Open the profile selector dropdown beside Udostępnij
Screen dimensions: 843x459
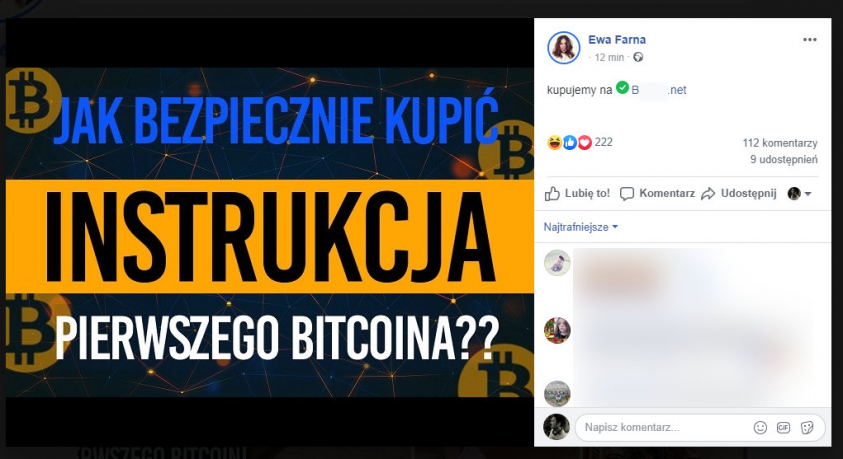[x=799, y=193]
